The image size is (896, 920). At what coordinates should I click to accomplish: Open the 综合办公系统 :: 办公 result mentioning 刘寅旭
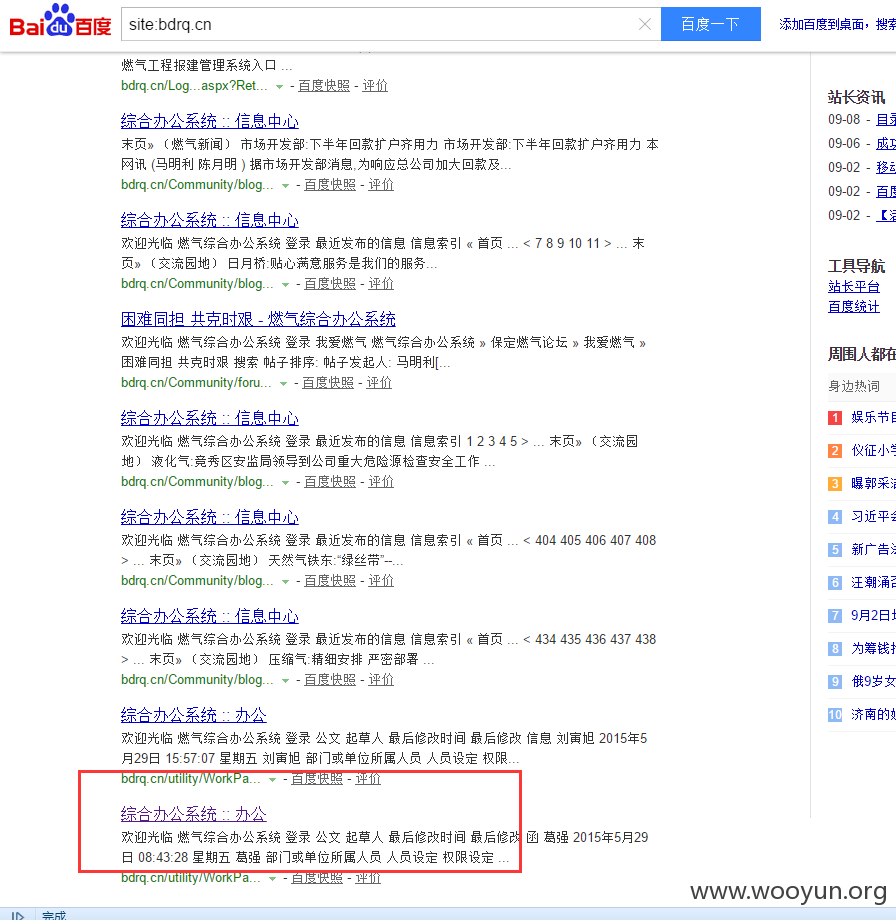194,716
